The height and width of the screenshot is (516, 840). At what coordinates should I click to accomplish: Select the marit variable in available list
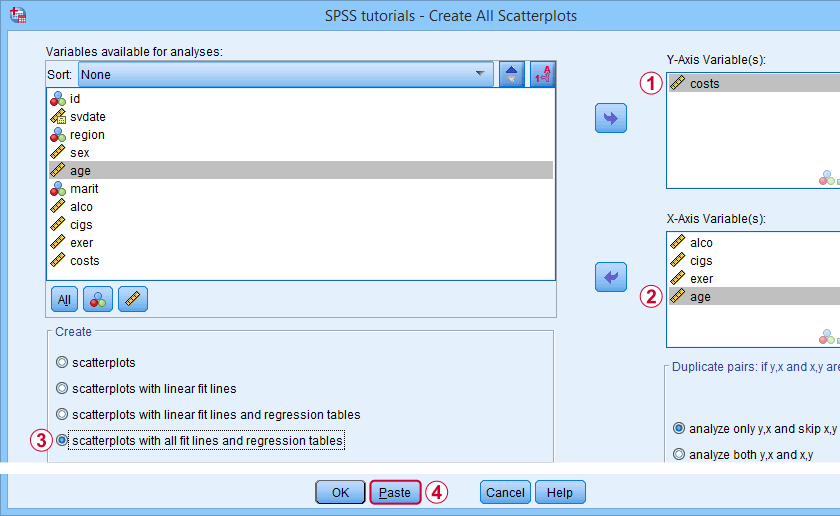pyautogui.click(x=301, y=189)
